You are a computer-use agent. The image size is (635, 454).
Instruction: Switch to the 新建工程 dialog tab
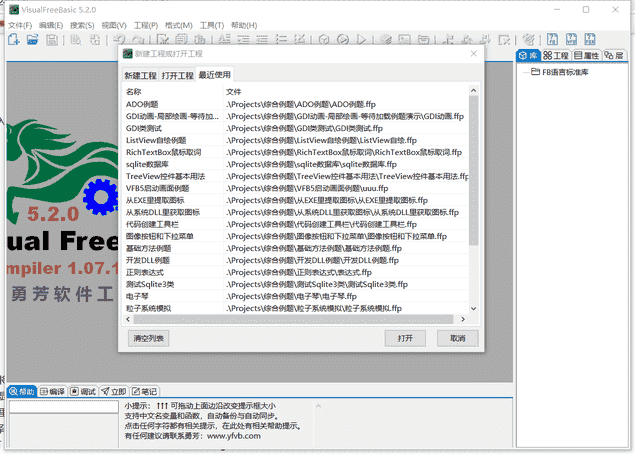(140, 76)
